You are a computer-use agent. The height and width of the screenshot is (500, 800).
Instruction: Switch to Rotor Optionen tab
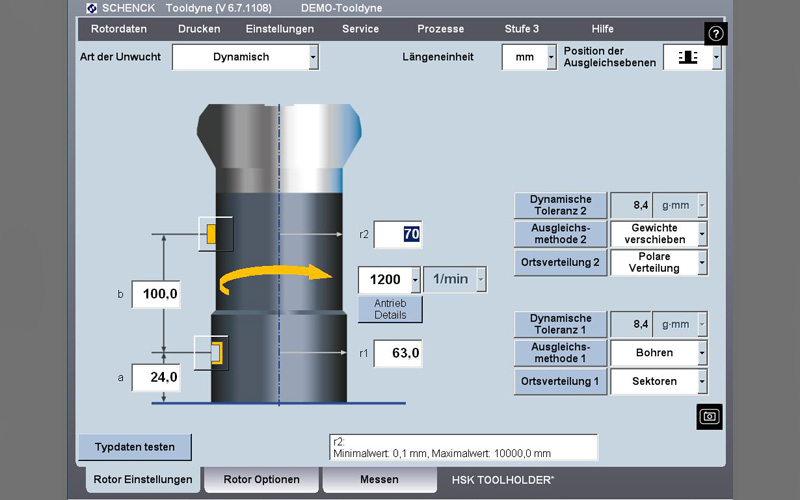click(x=261, y=480)
